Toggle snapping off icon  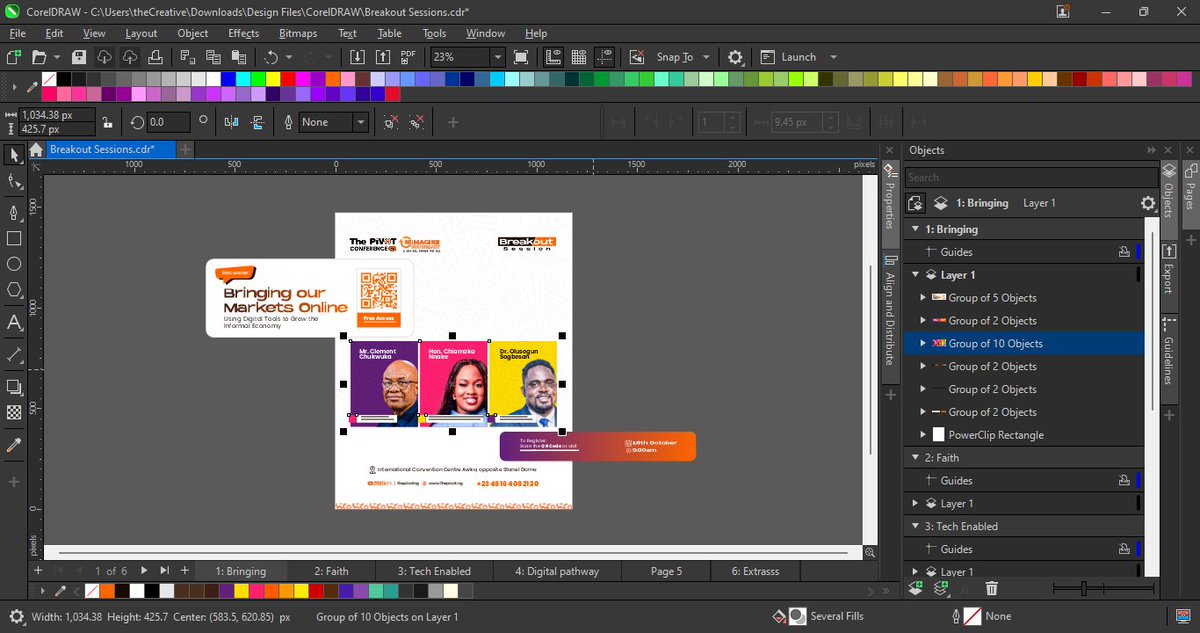tap(638, 57)
